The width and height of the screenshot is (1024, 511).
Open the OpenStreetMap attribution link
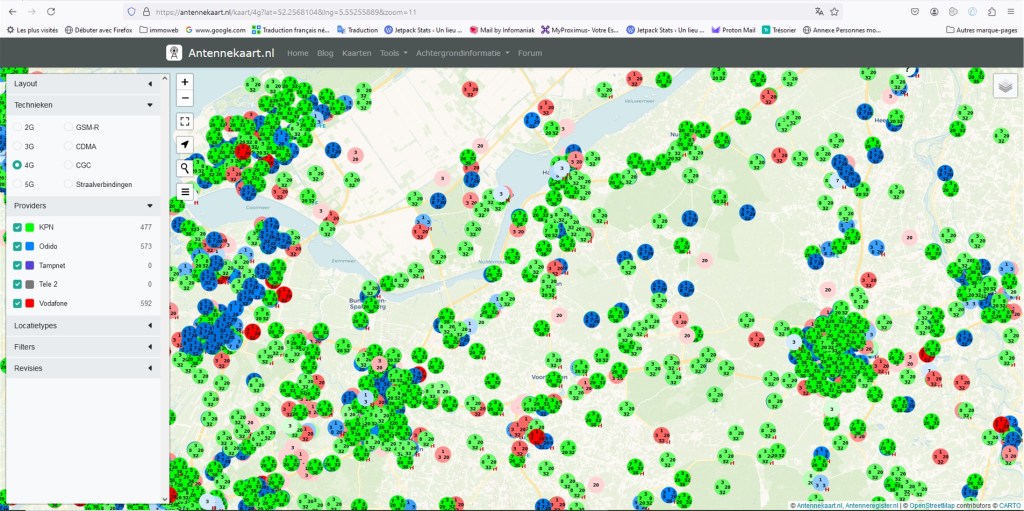pos(931,505)
